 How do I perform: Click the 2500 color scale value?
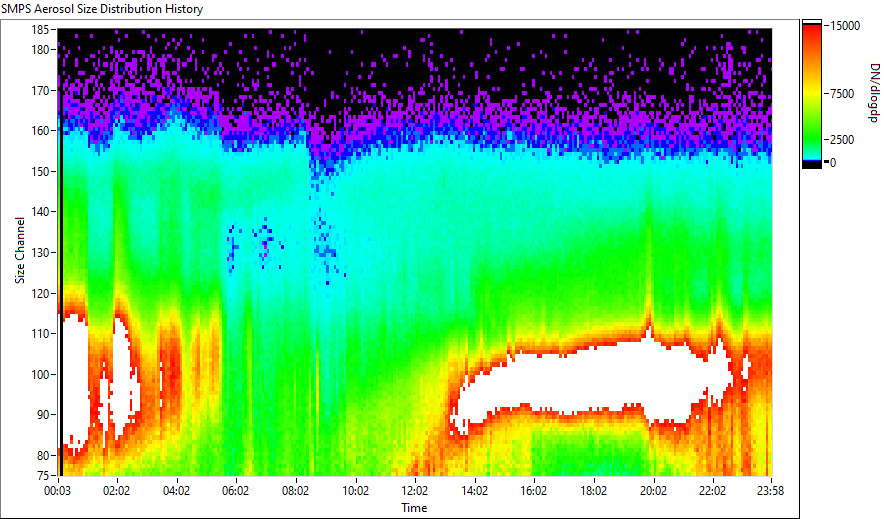[x=843, y=140]
